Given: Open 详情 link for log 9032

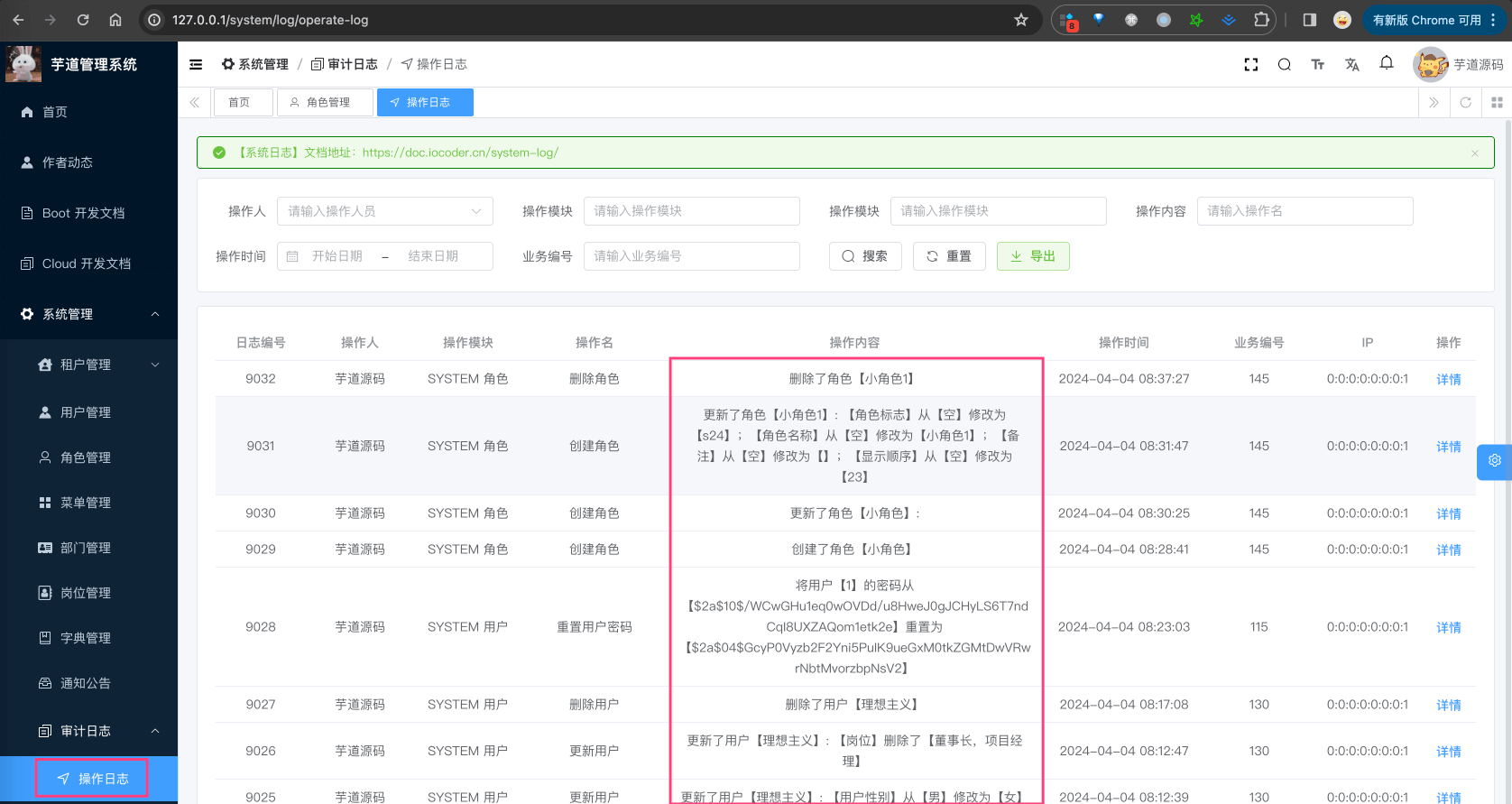Looking at the screenshot, I should (1448, 379).
